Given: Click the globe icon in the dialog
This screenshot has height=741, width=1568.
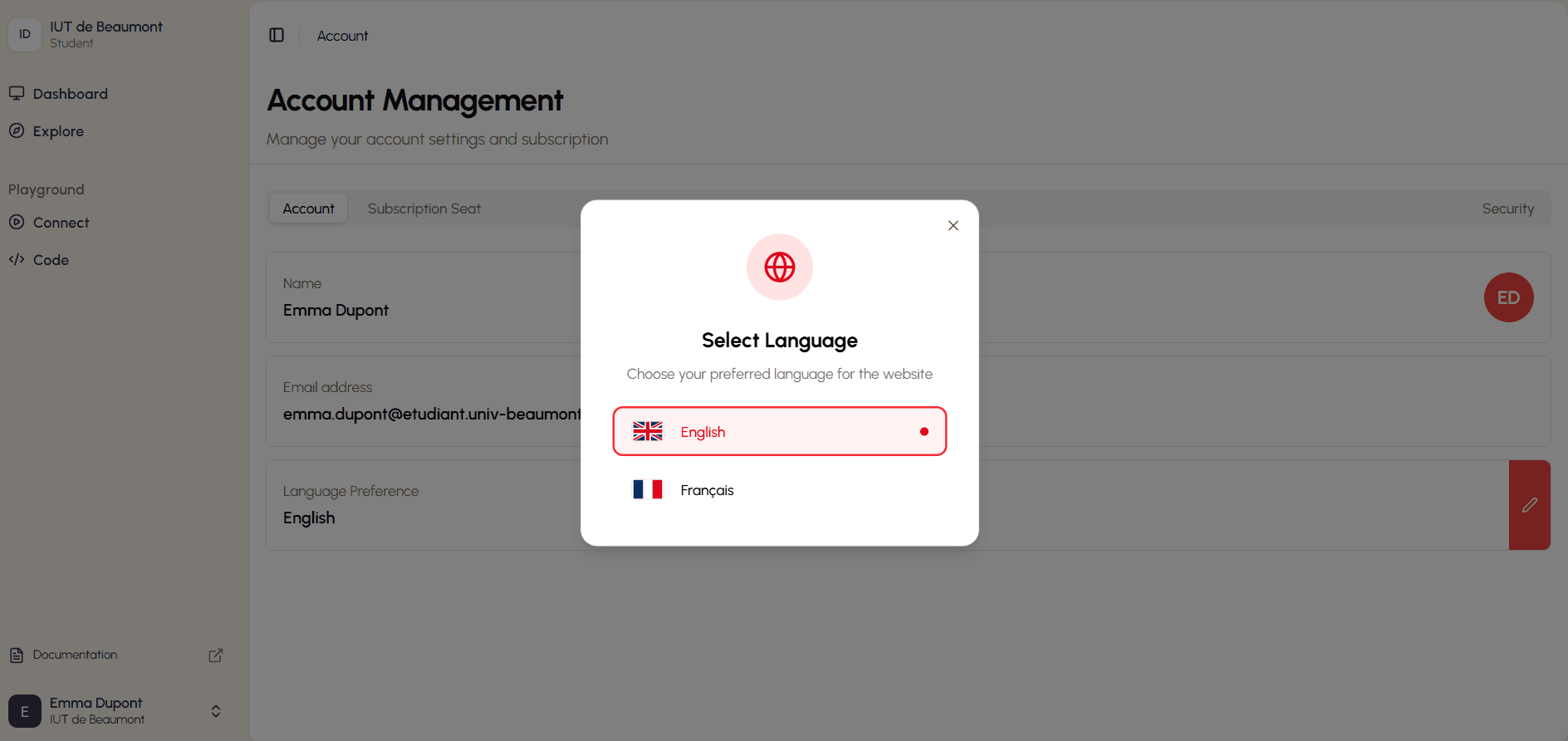Looking at the screenshot, I should tap(780, 267).
